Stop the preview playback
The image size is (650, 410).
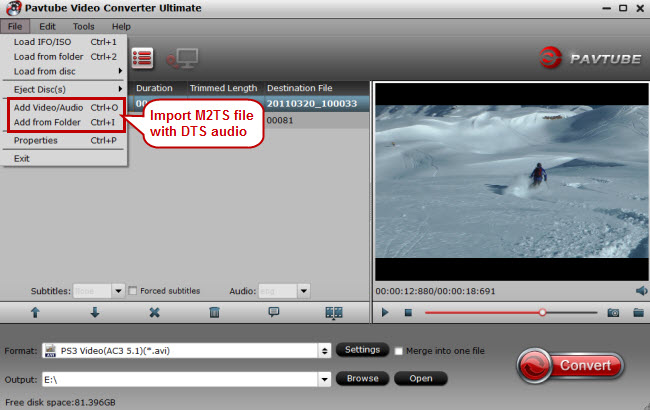[x=408, y=313]
